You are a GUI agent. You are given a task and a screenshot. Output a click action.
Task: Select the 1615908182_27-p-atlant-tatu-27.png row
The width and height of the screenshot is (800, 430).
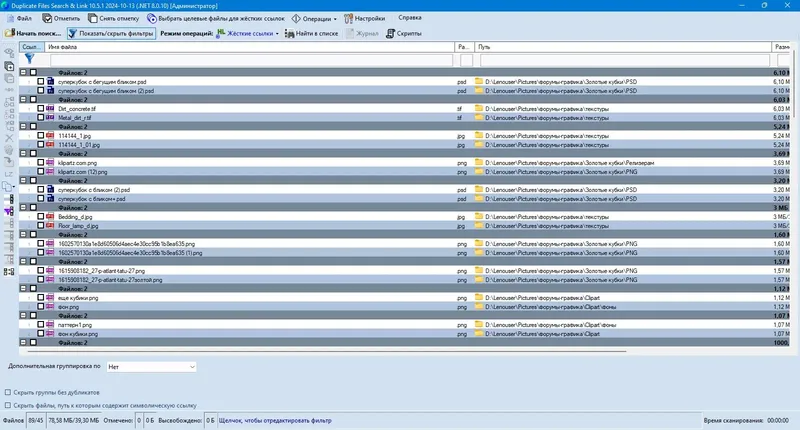(x=405, y=271)
